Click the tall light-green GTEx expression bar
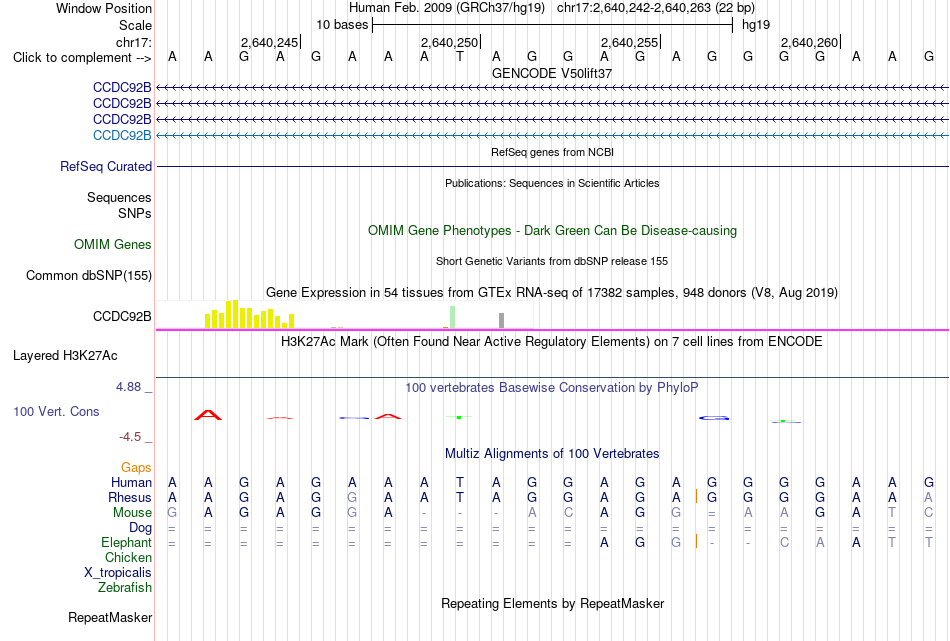Viewport: 950px width, 641px height. (x=453, y=317)
